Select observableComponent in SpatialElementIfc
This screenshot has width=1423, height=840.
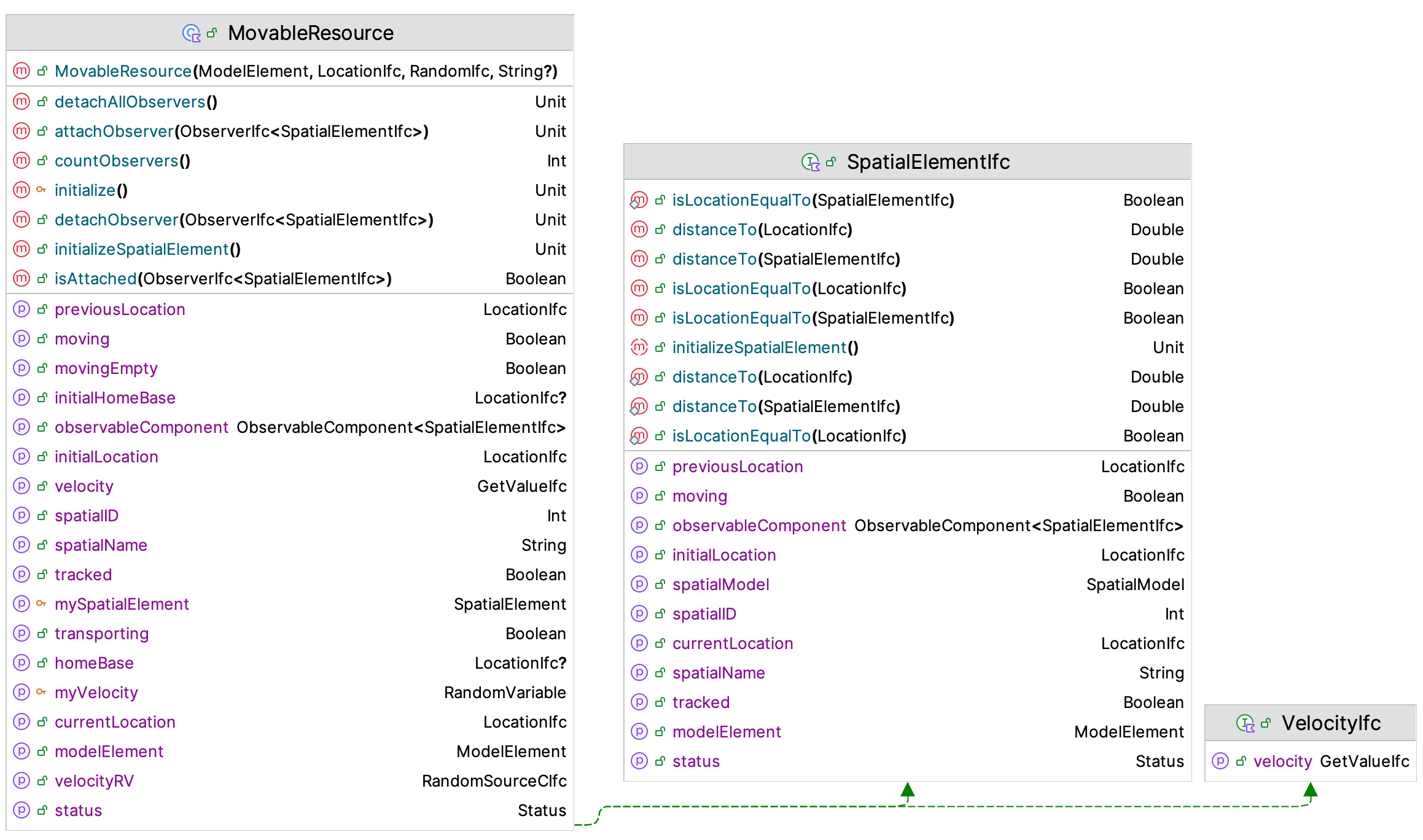coord(908,525)
